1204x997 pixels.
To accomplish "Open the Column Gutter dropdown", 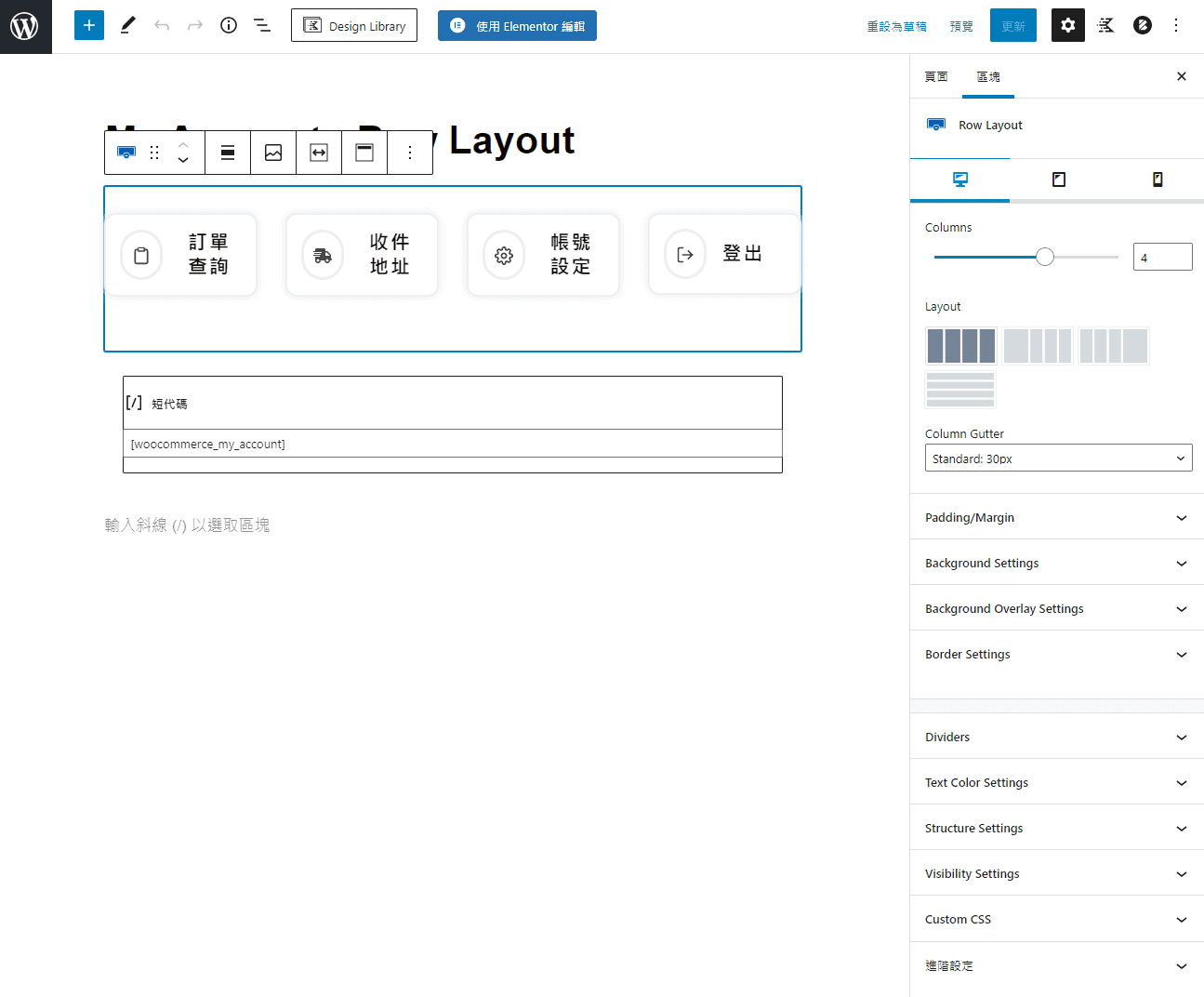I will click(x=1059, y=459).
